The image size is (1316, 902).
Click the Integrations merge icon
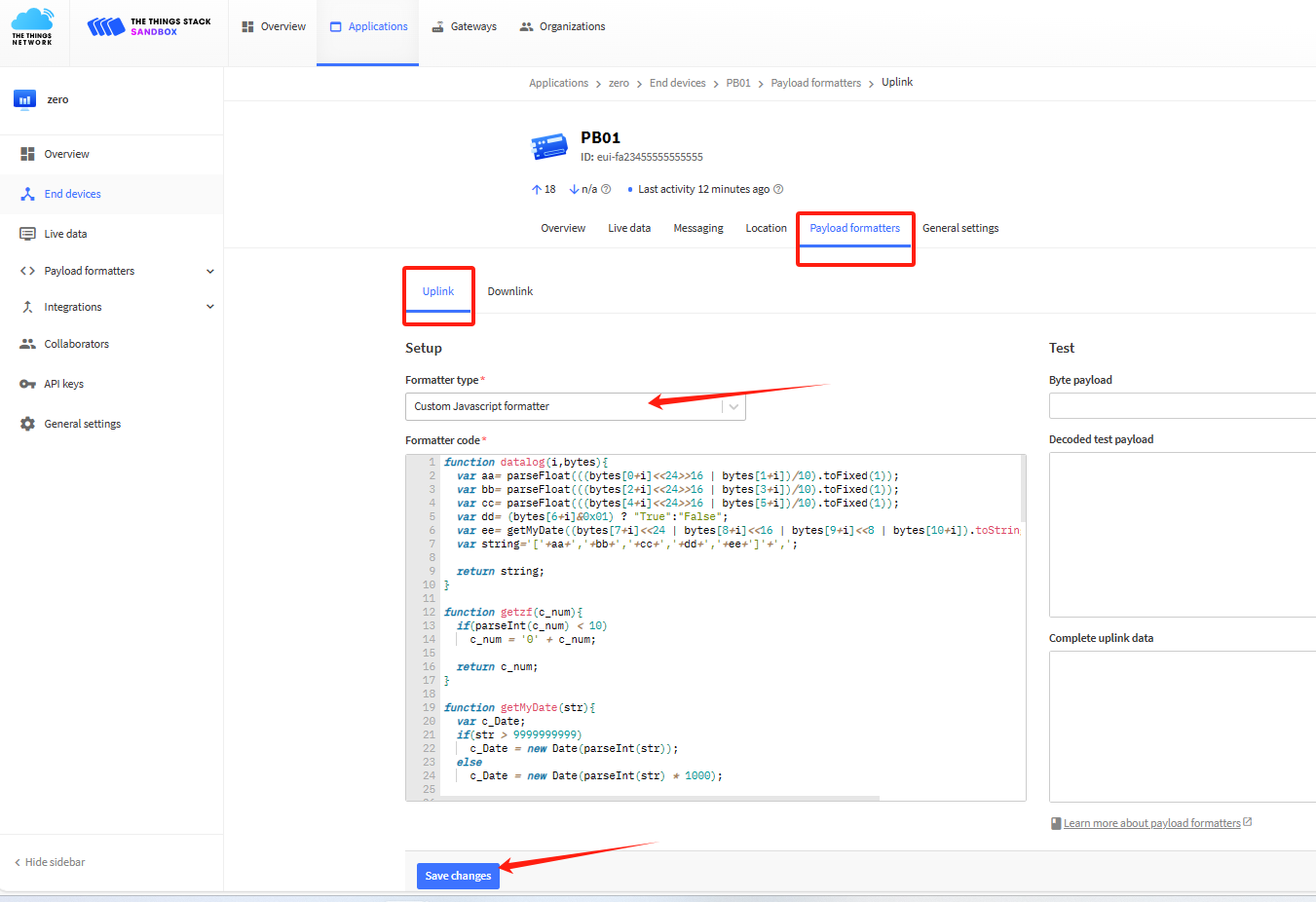(x=27, y=307)
